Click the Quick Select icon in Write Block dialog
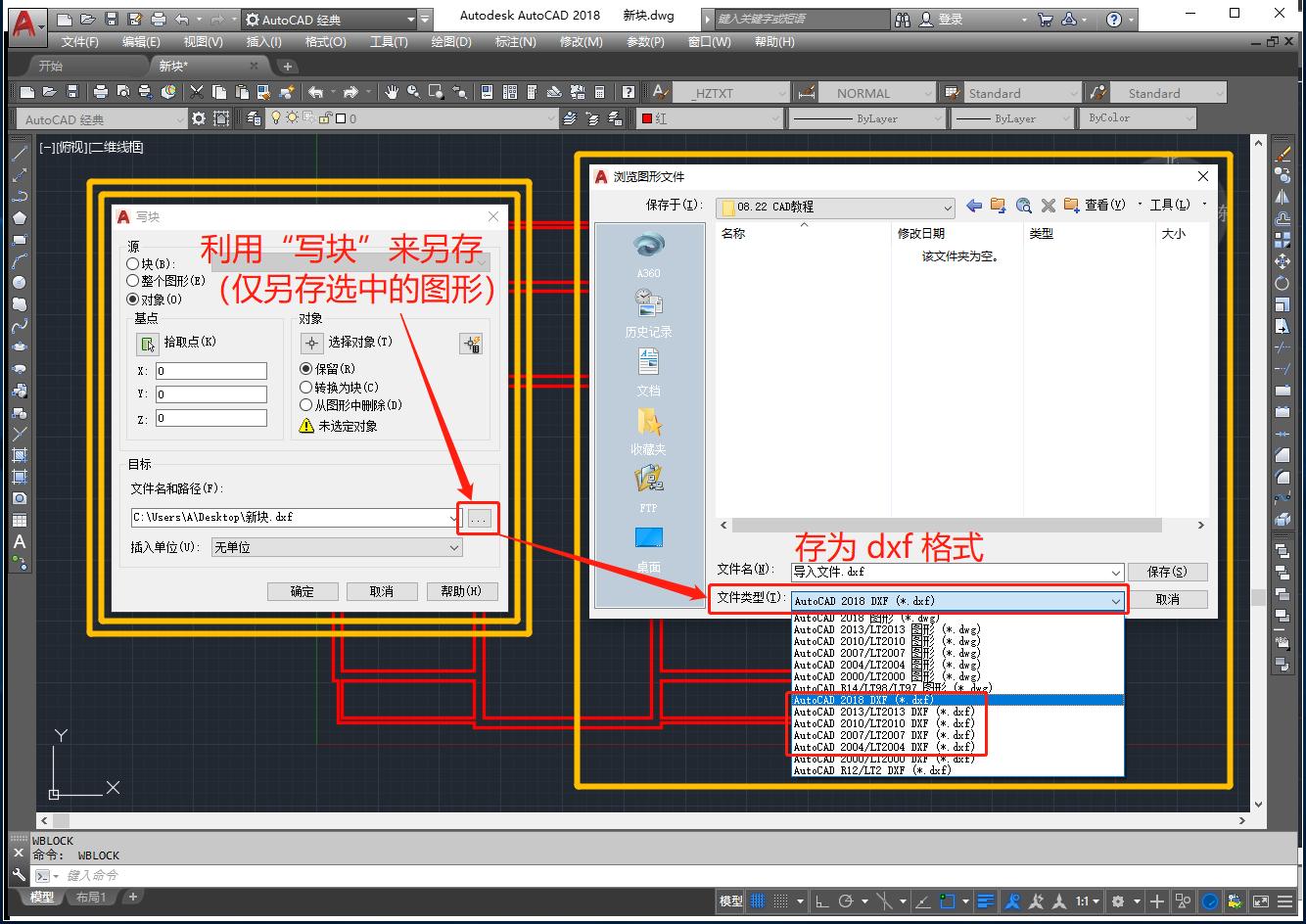Viewport: 1306px width, 924px height. 472,344
